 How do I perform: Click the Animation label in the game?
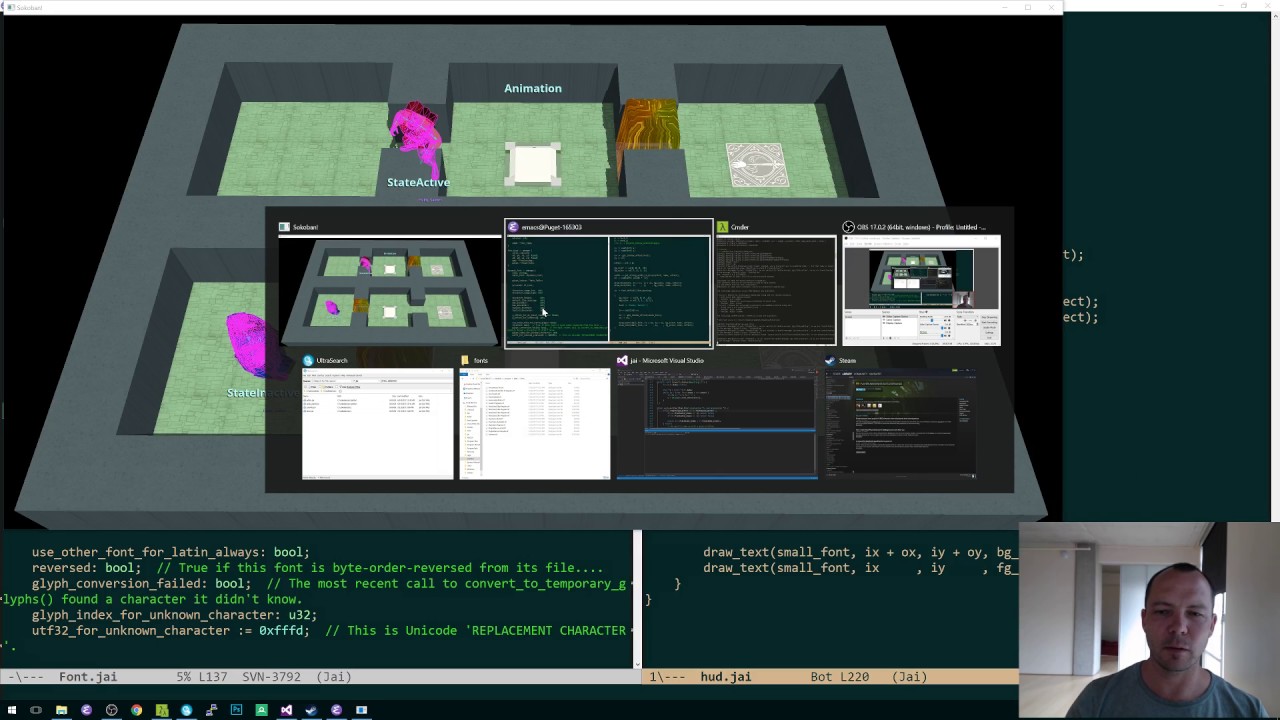tap(533, 88)
